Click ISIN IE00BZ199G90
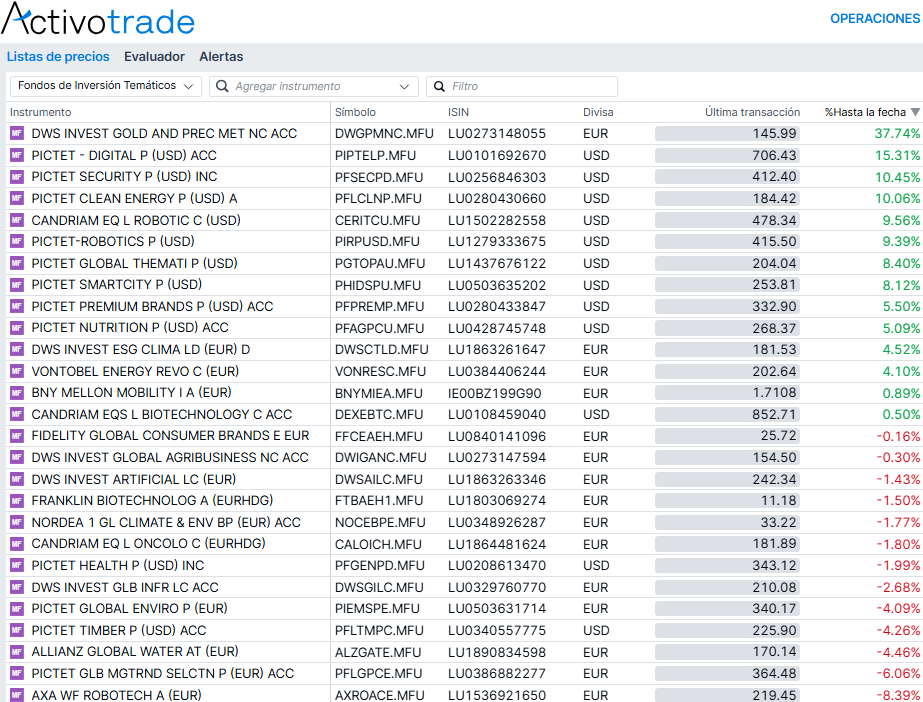923x702 pixels. coord(494,393)
